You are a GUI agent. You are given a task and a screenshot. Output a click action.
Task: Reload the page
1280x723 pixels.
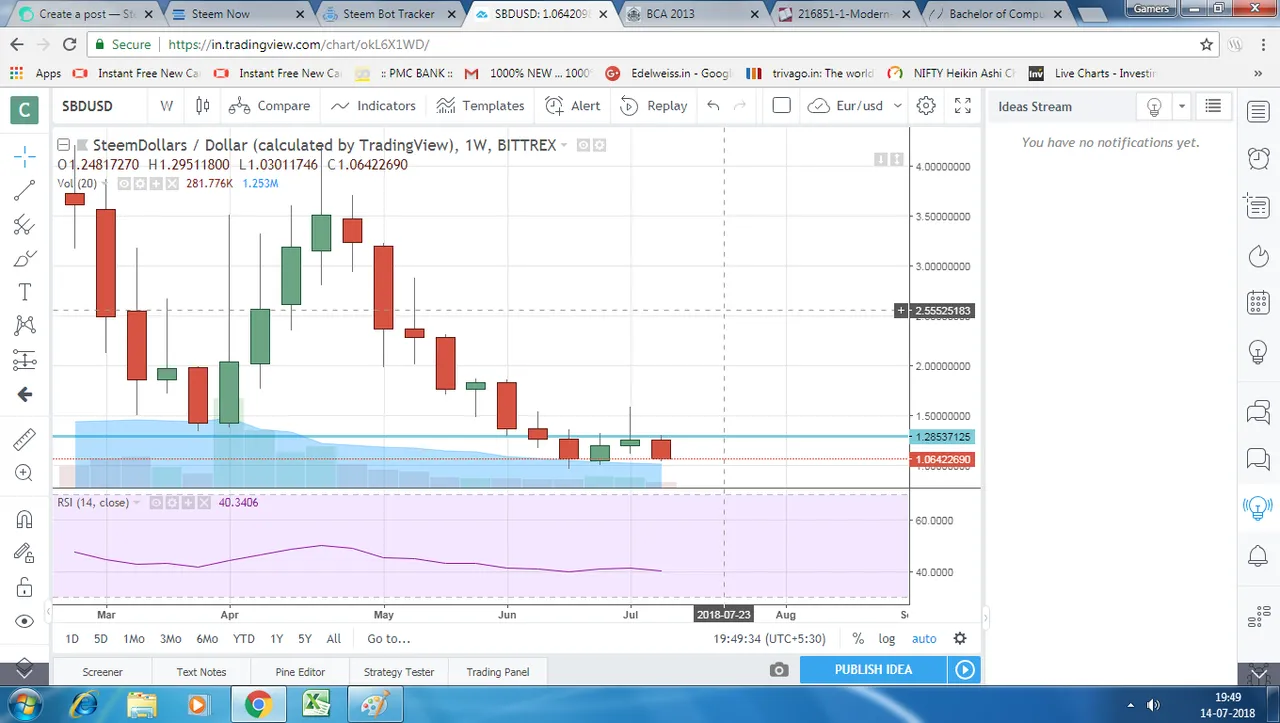tap(69, 44)
